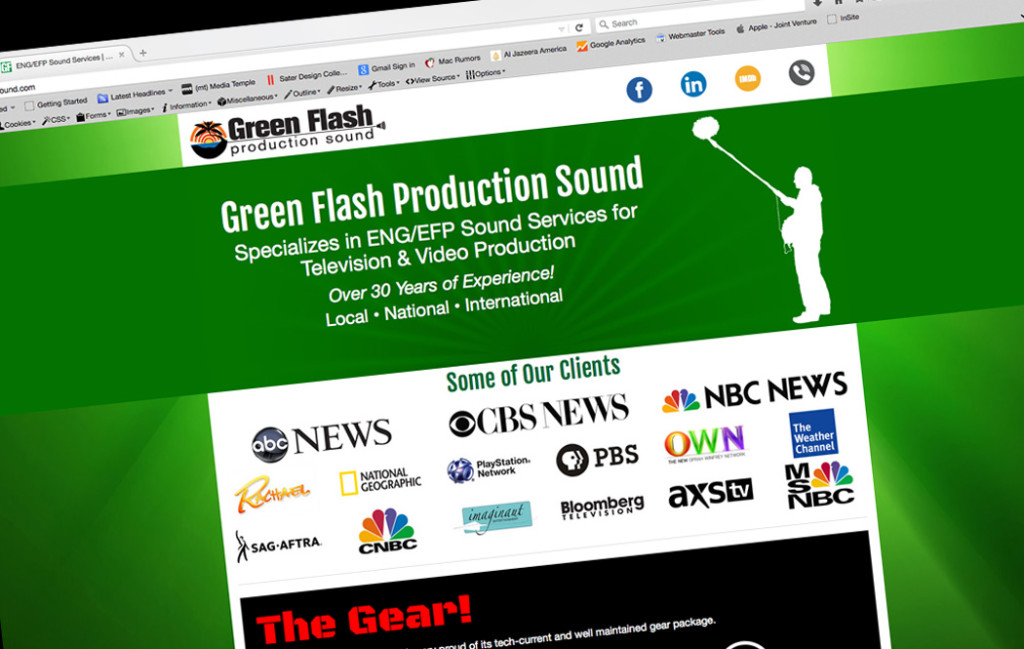The image size is (1024, 649).
Task: Open the CSS developer menu
Action: [56, 119]
